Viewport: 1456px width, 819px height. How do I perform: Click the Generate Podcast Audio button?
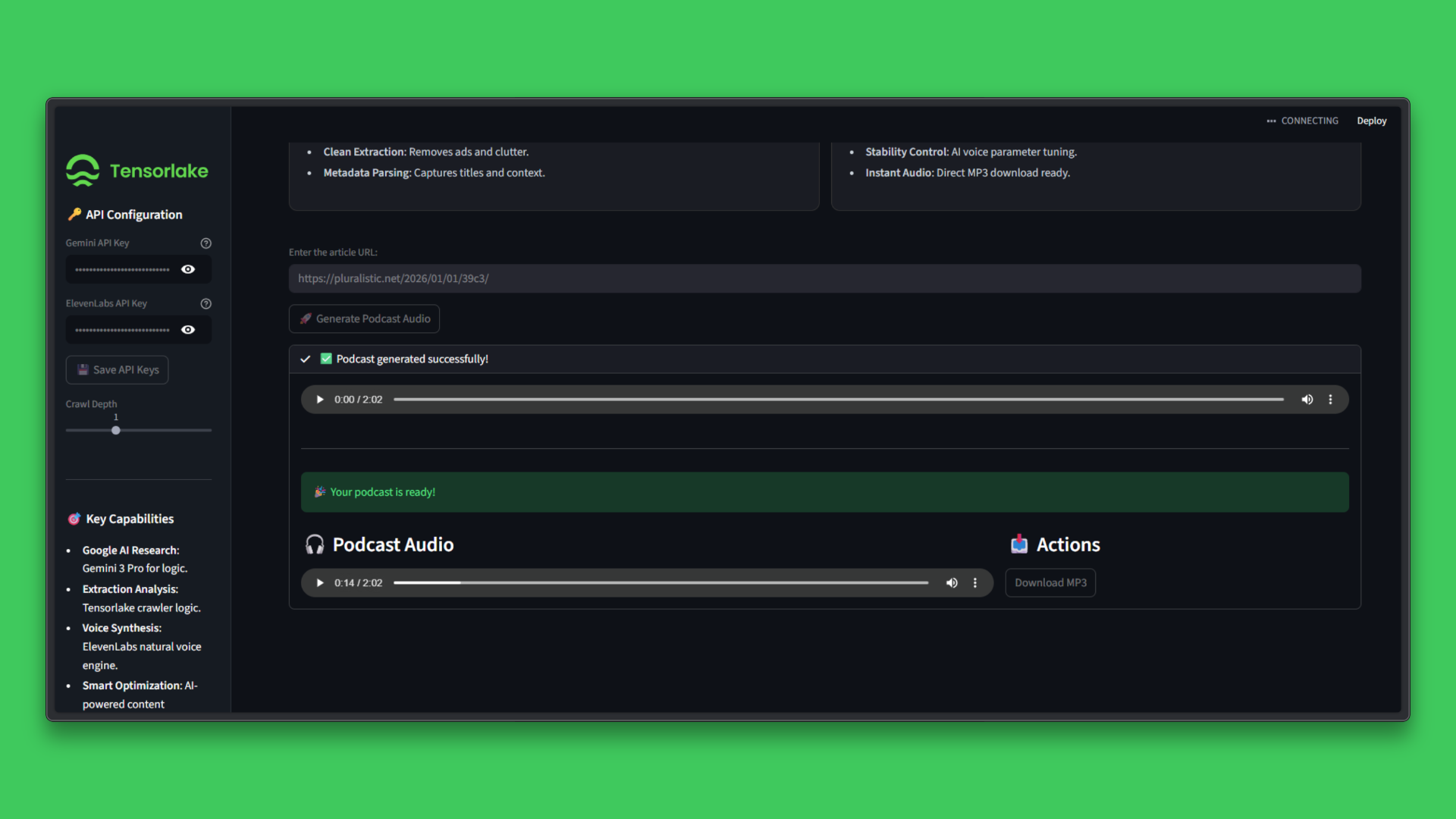(364, 318)
